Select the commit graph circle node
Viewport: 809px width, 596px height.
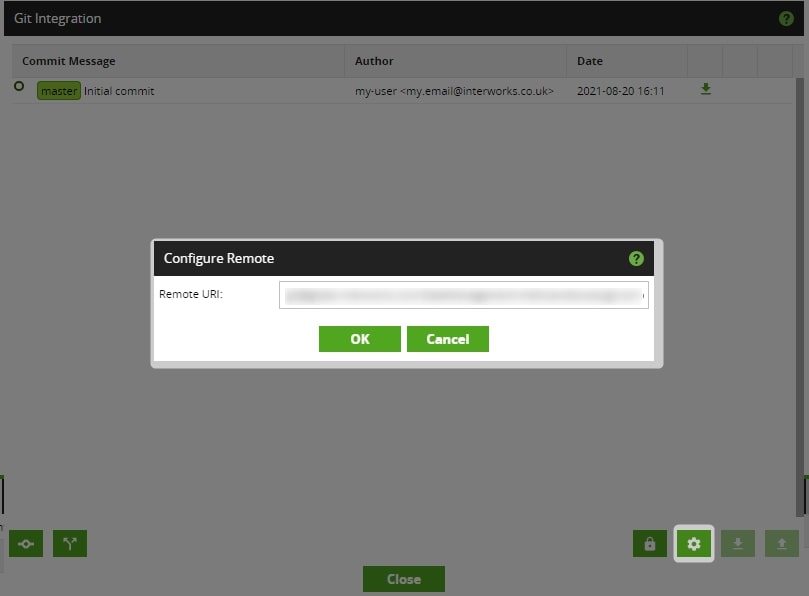point(19,86)
